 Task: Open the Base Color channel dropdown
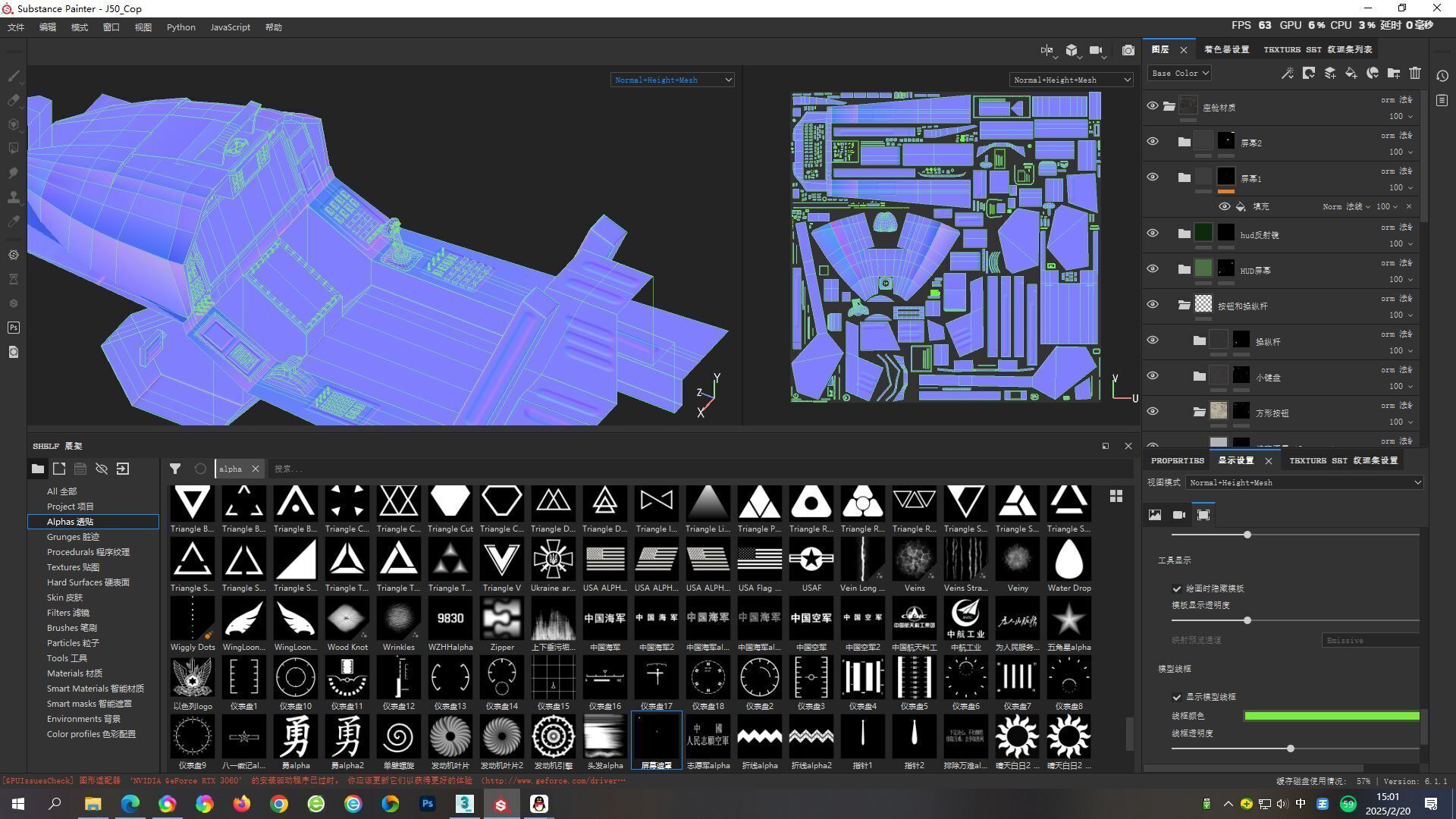tap(1179, 74)
